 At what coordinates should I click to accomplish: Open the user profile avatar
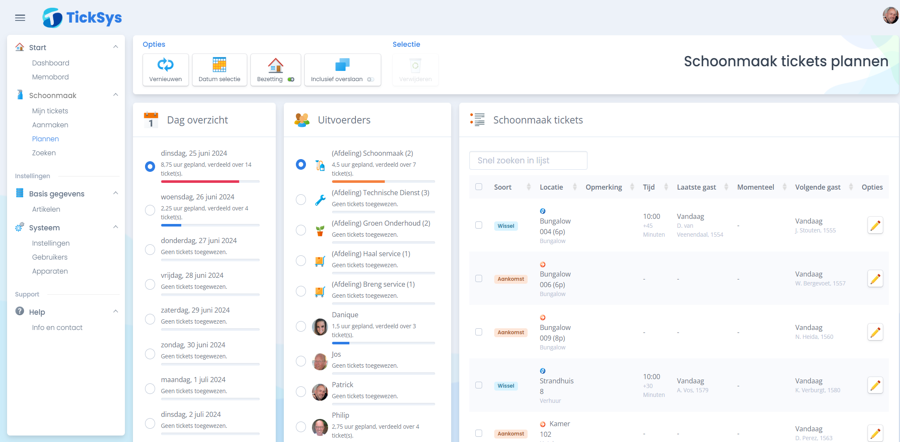891,15
